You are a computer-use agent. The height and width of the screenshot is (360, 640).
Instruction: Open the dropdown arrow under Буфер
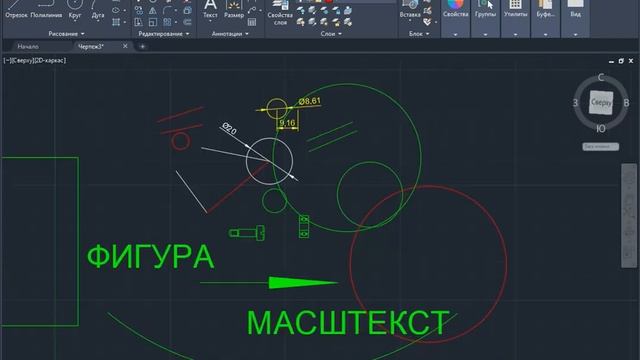click(x=545, y=35)
